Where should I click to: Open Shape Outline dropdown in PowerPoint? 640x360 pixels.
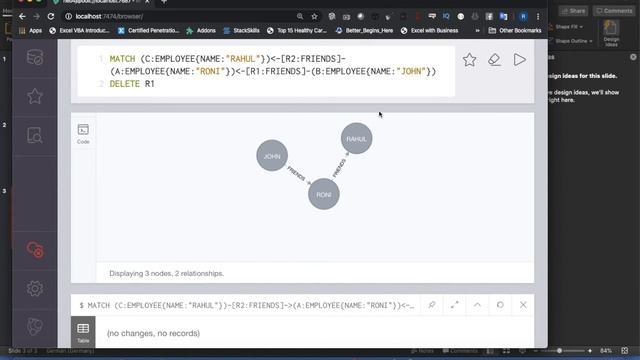571,41
